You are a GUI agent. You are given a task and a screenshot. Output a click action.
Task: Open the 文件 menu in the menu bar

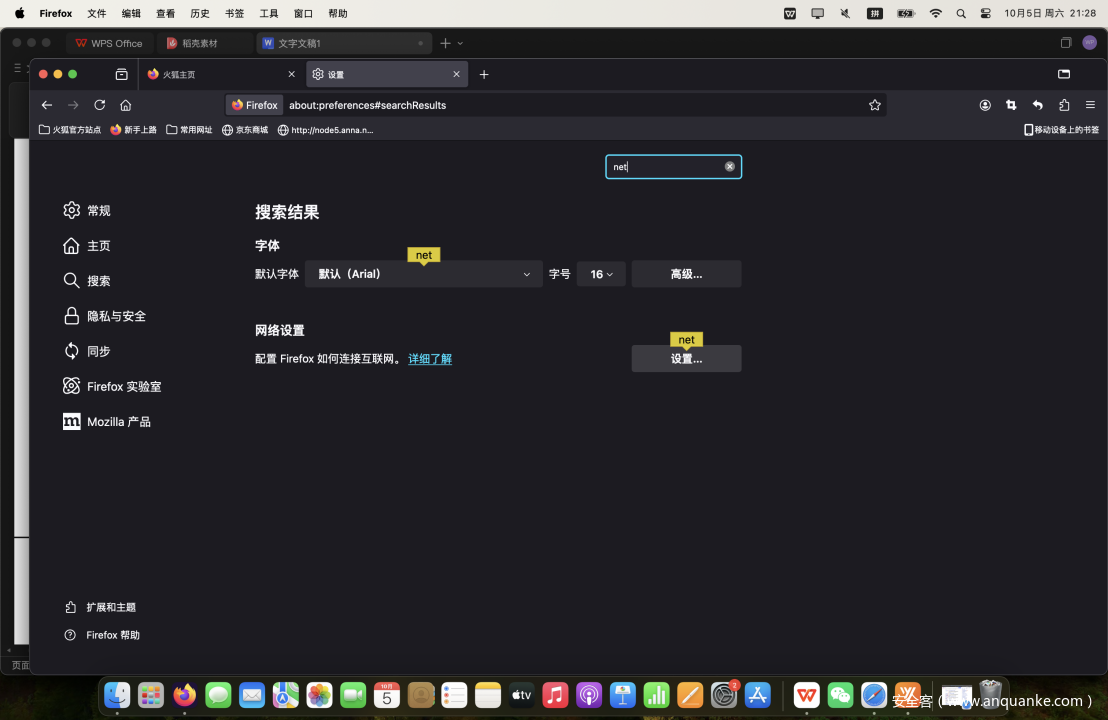pos(97,13)
